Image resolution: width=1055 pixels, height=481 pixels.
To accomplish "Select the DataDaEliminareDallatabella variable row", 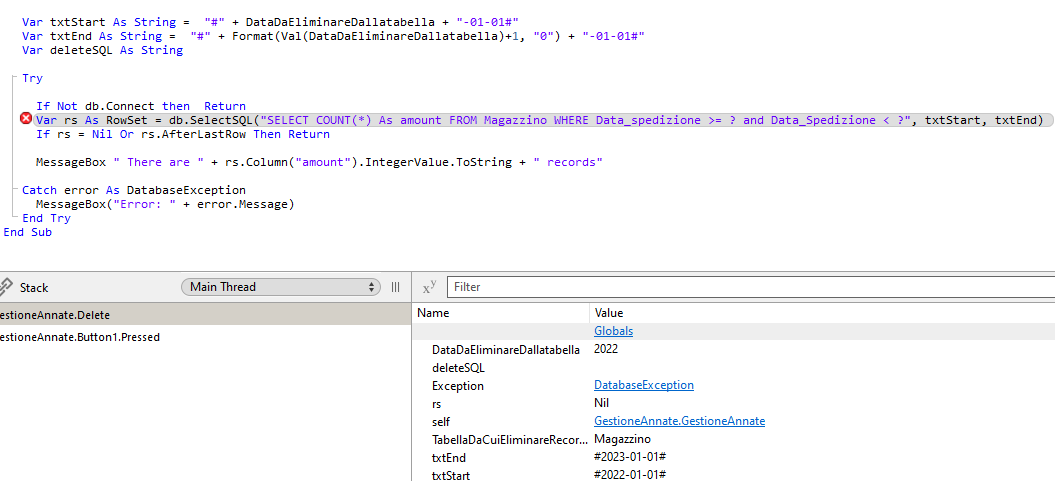I will coord(505,350).
